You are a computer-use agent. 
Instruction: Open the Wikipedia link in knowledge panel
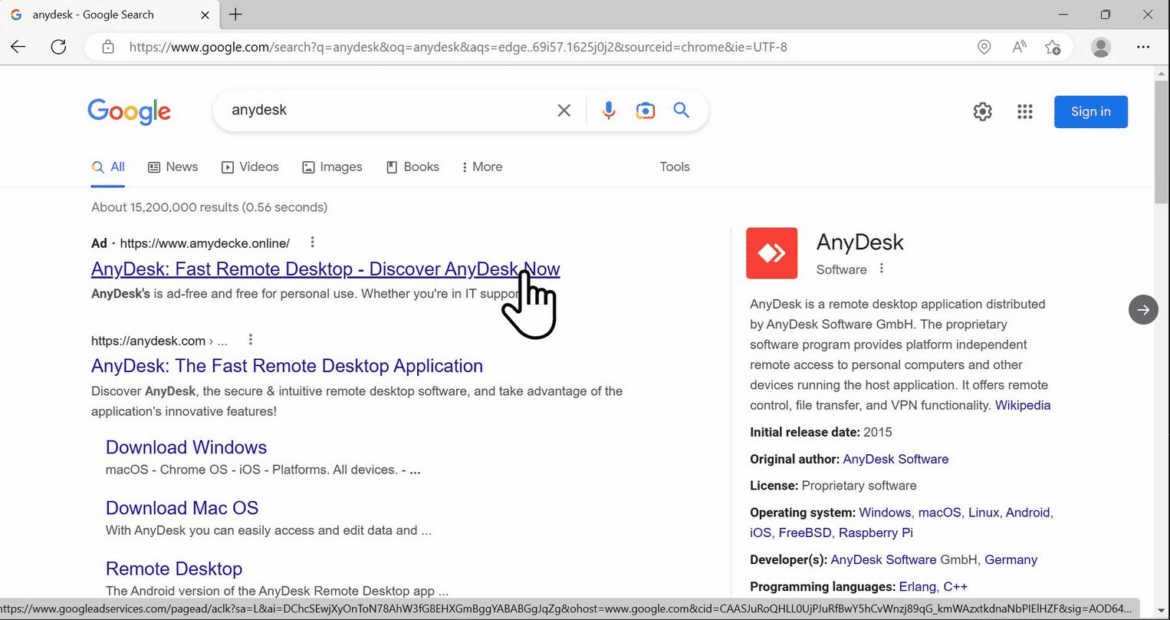click(x=1022, y=405)
